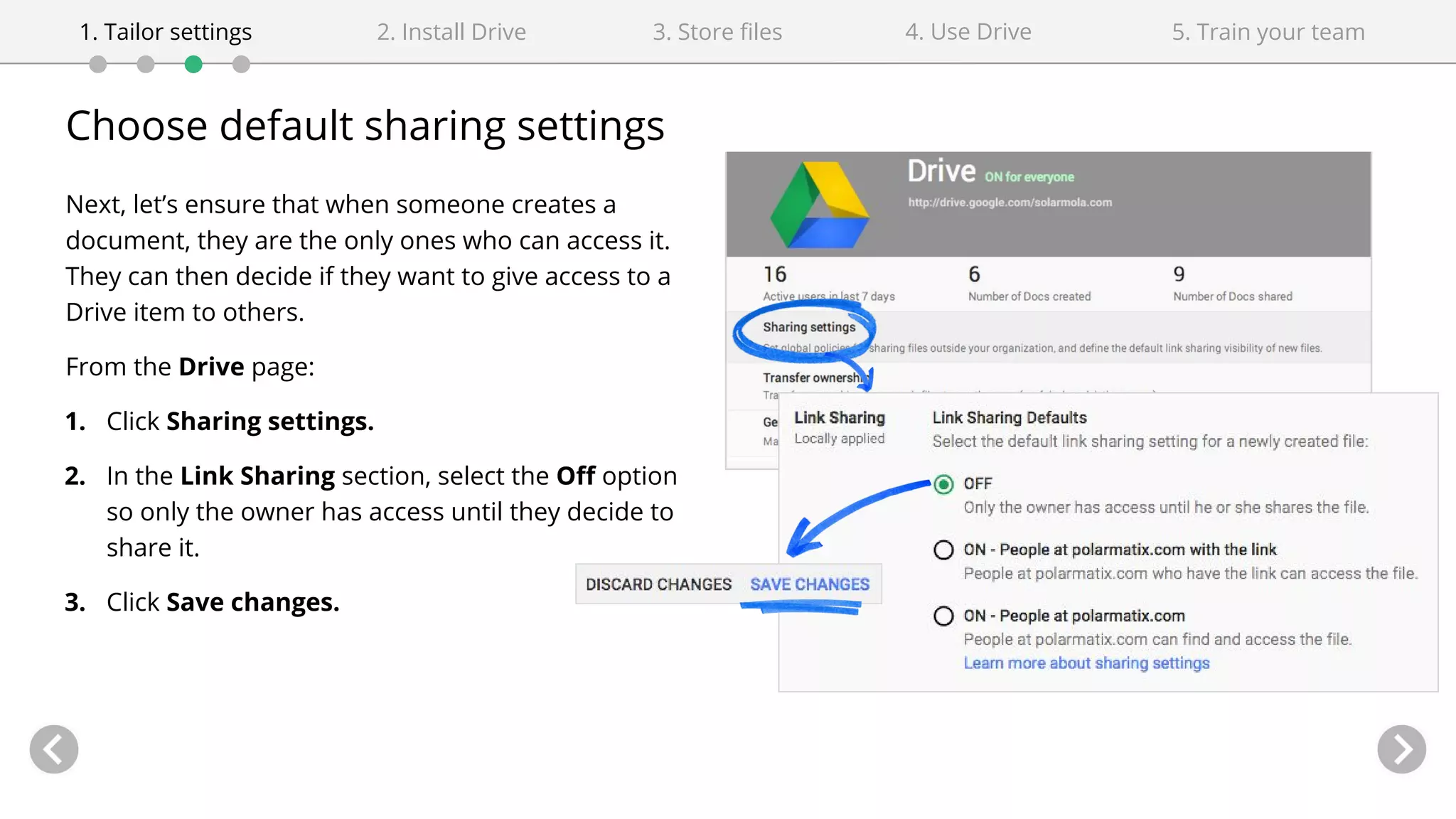Viewport: 1456px width, 819px height.
Task: Choose ON - People at polarmatix.com with the link
Action: (x=943, y=550)
